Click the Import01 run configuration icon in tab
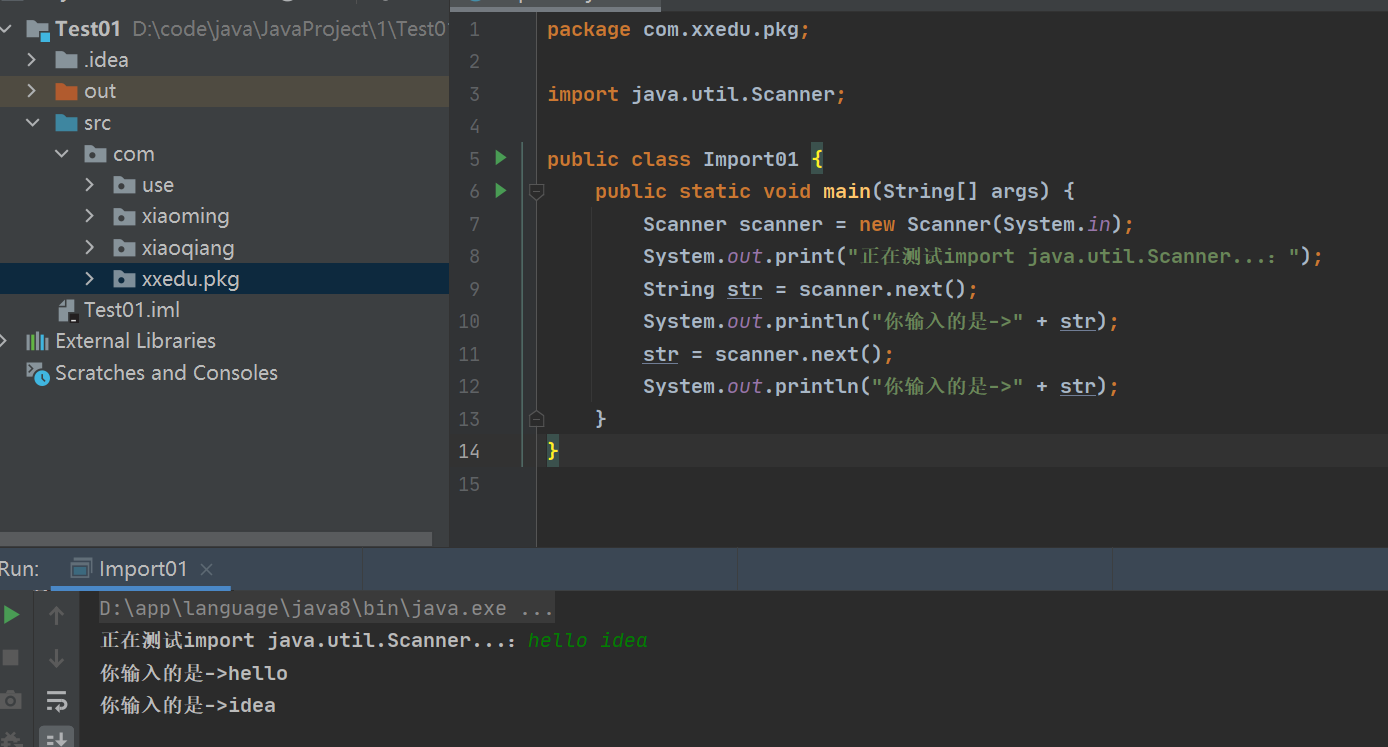Viewport: 1388px width, 747px height. (81, 569)
